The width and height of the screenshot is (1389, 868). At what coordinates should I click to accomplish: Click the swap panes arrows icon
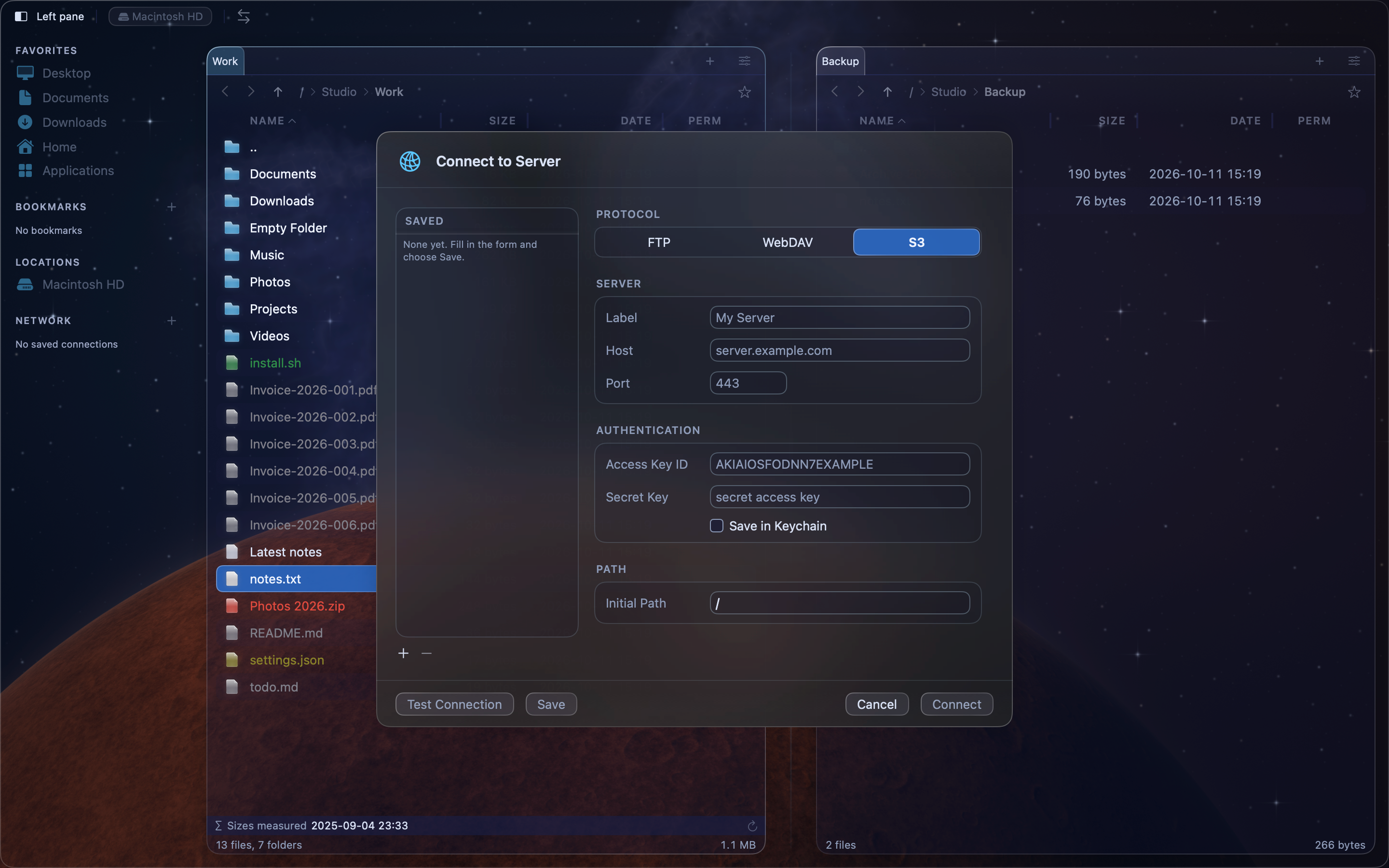coord(244,17)
